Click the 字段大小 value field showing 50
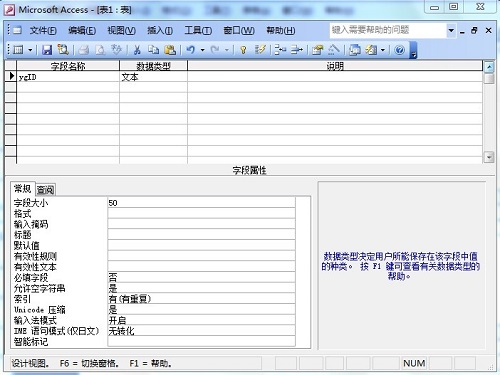The width and height of the screenshot is (500, 375). 201,203
